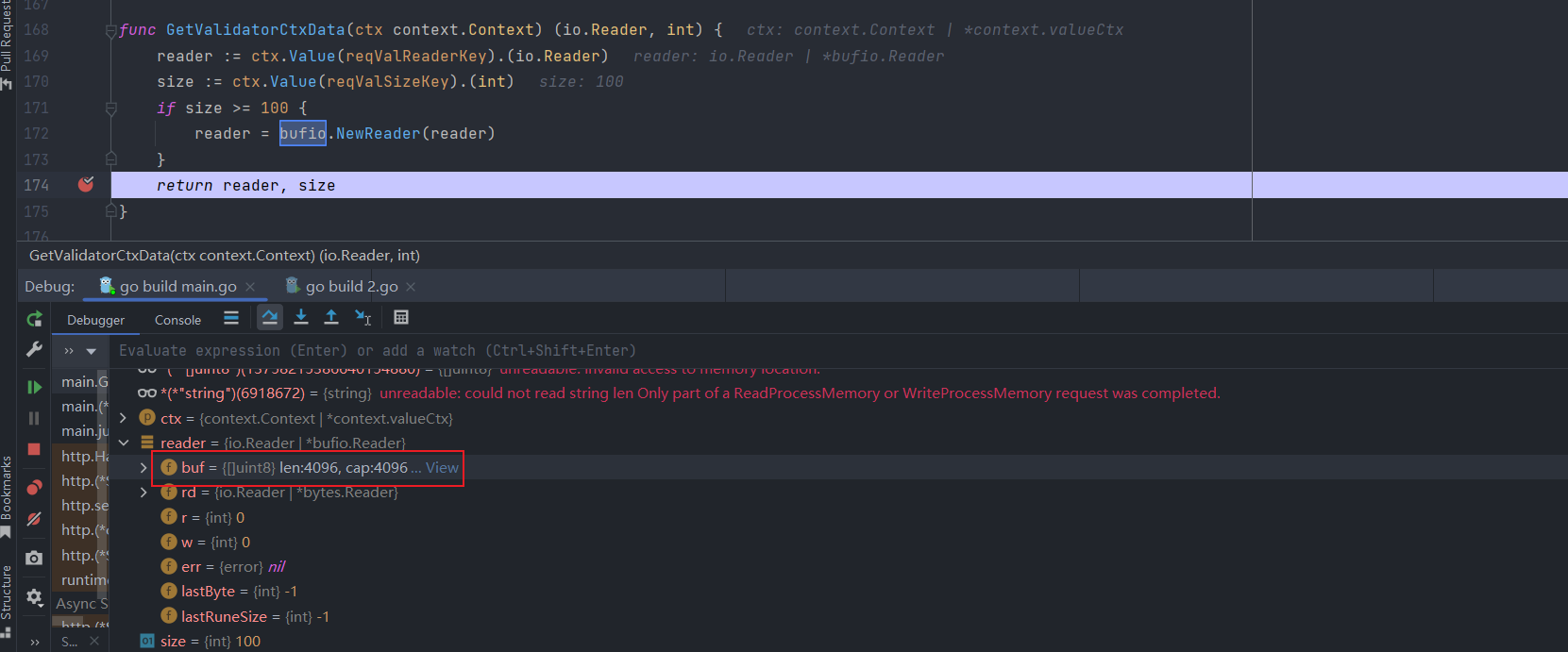Select the 'go build 2.go' debug tab
This screenshot has height=652, width=1568.
click(351, 286)
